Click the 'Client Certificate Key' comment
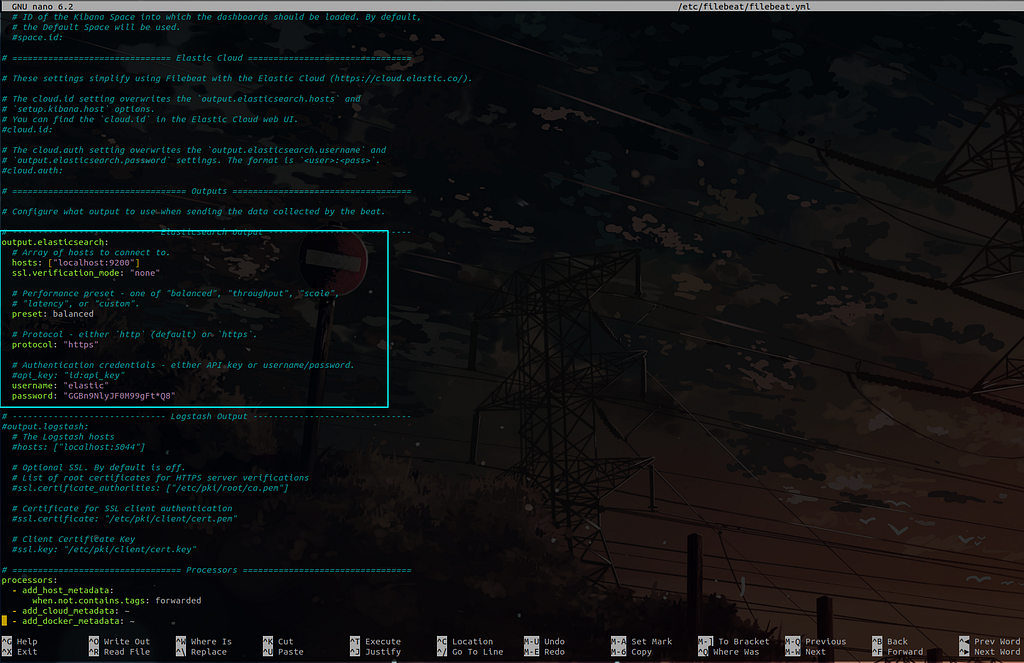Screen dimensions: 1024x663 click(73, 540)
